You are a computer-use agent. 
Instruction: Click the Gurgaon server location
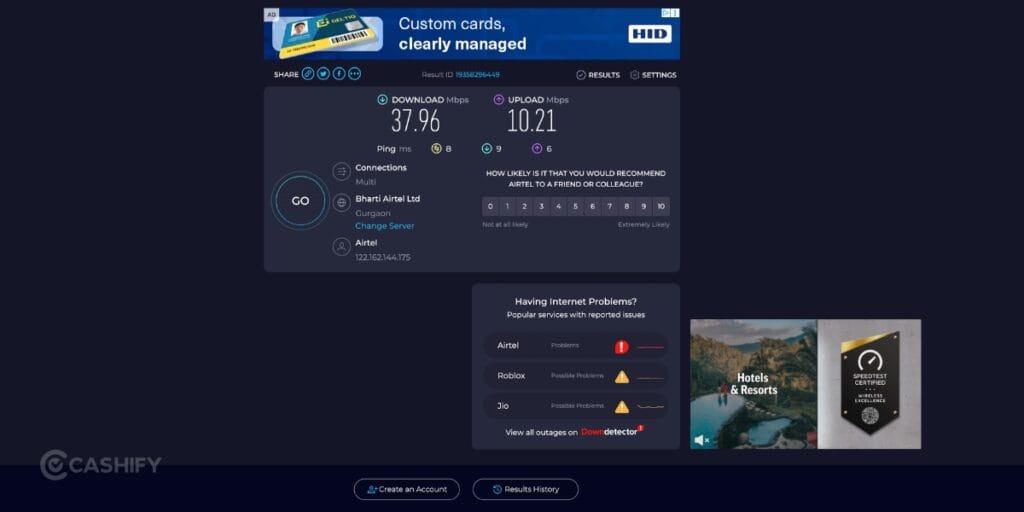[373, 214]
